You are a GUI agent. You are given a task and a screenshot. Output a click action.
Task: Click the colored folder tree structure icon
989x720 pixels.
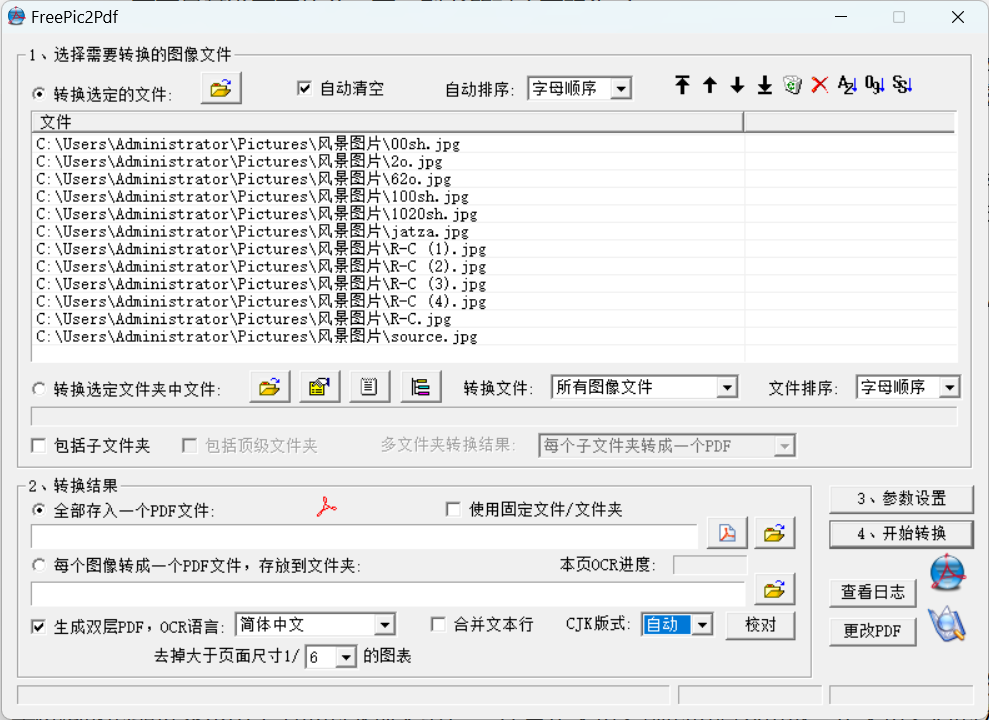(421, 387)
